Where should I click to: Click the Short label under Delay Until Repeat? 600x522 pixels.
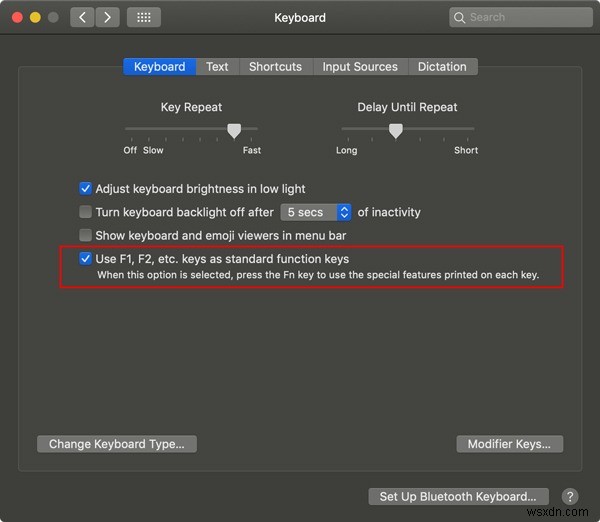click(466, 150)
